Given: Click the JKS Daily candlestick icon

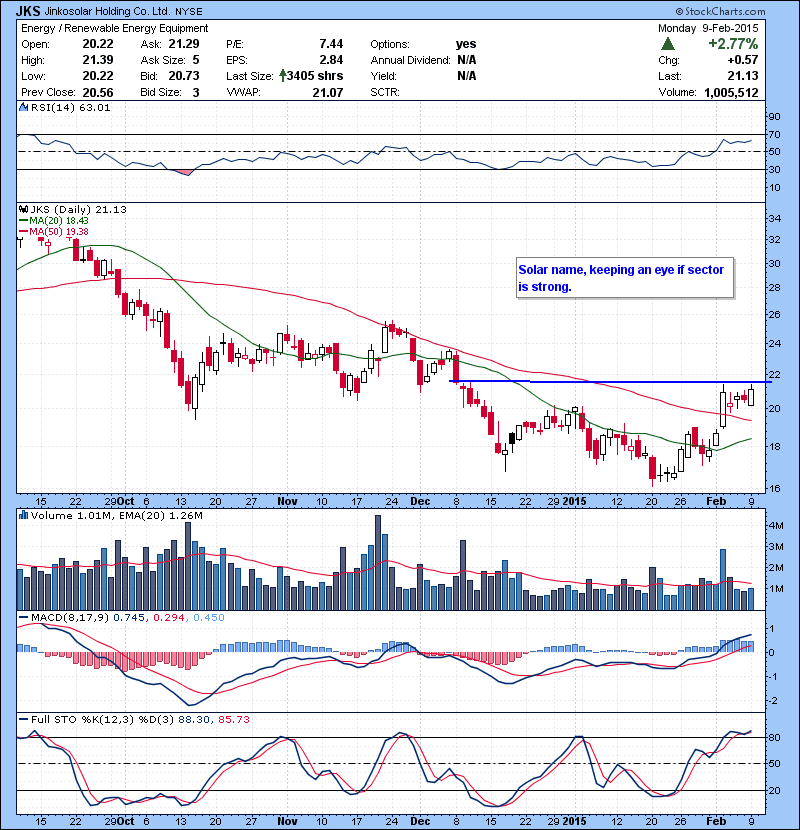Looking at the screenshot, I should (23, 209).
